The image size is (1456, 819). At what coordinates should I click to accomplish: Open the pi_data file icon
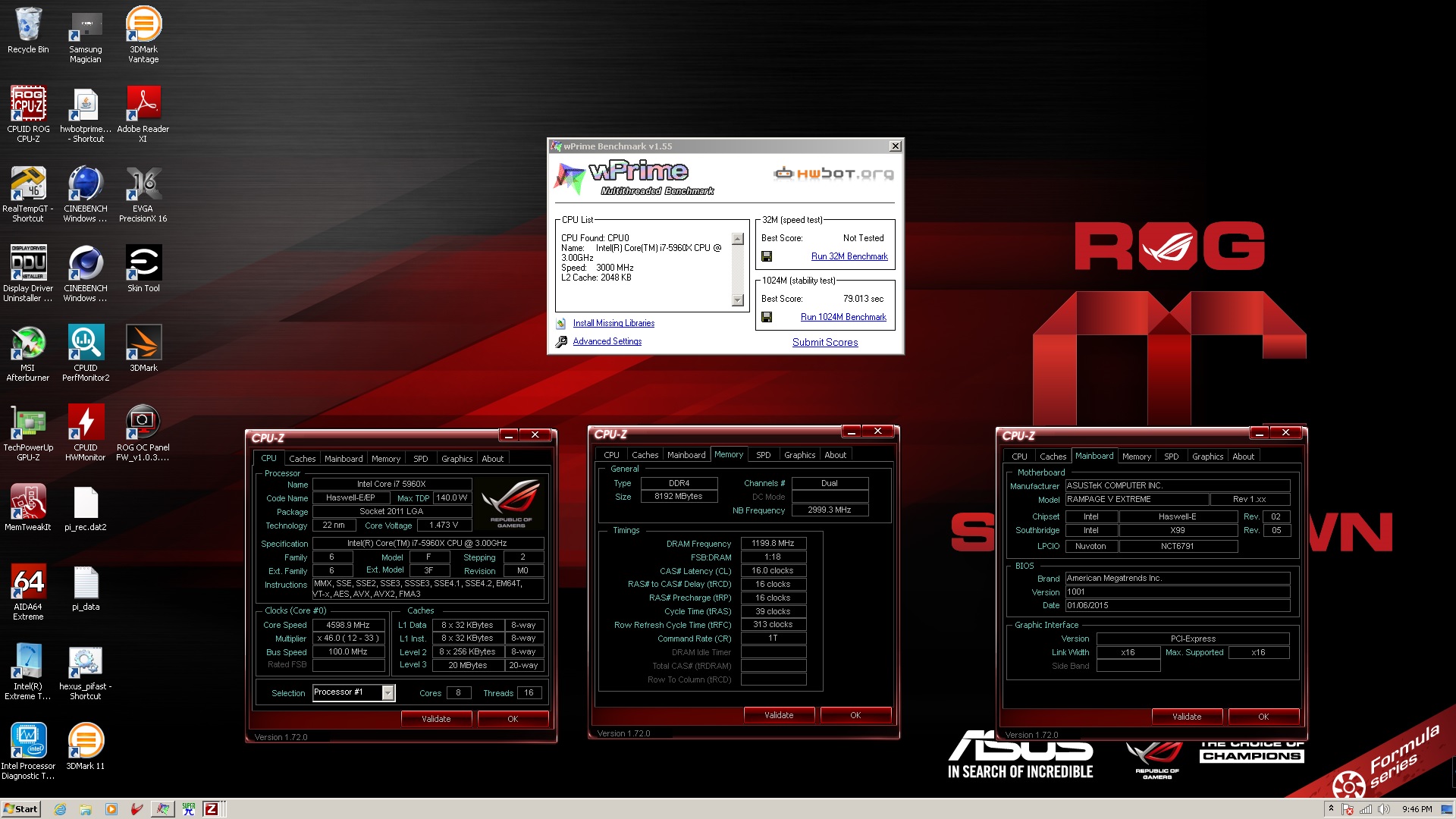tap(86, 587)
